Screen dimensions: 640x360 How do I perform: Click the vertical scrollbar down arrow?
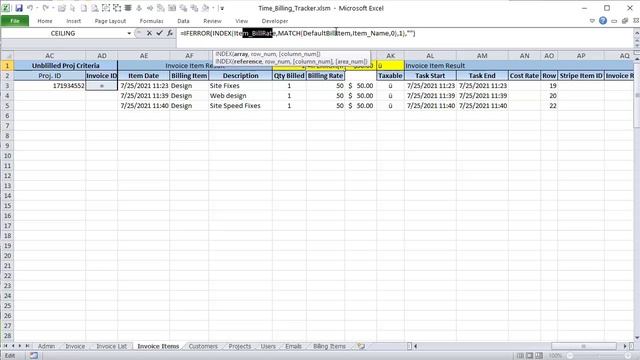coord(637,338)
